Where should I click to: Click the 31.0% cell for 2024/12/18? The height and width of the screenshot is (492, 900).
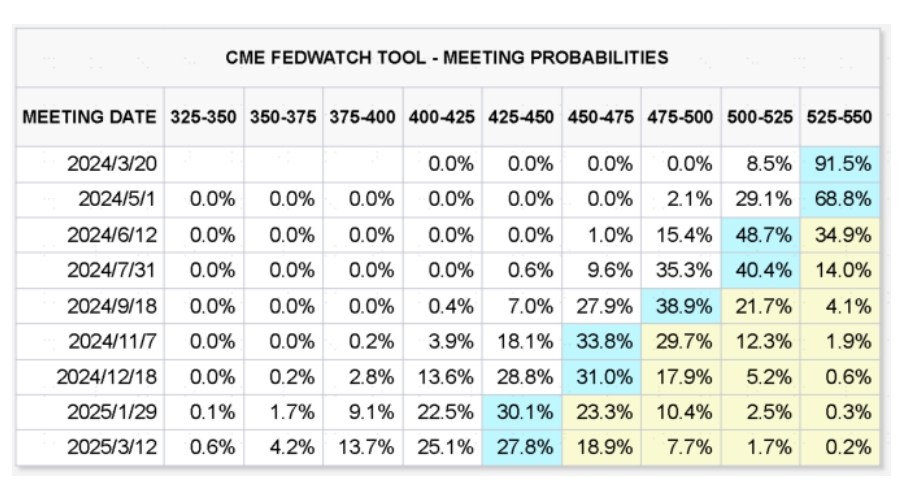pos(602,376)
